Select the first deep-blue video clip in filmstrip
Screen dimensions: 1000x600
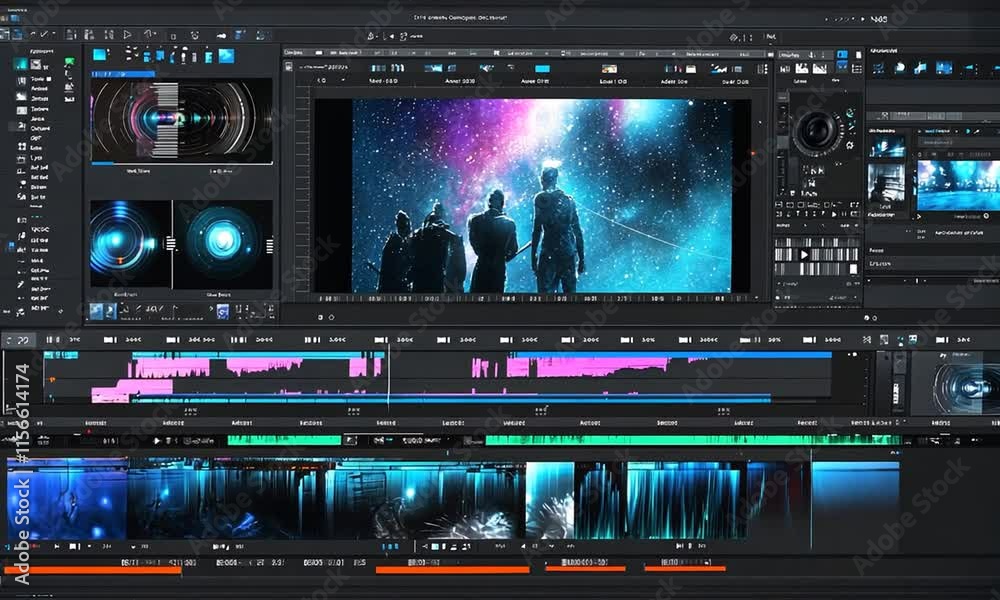click(x=67, y=499)
